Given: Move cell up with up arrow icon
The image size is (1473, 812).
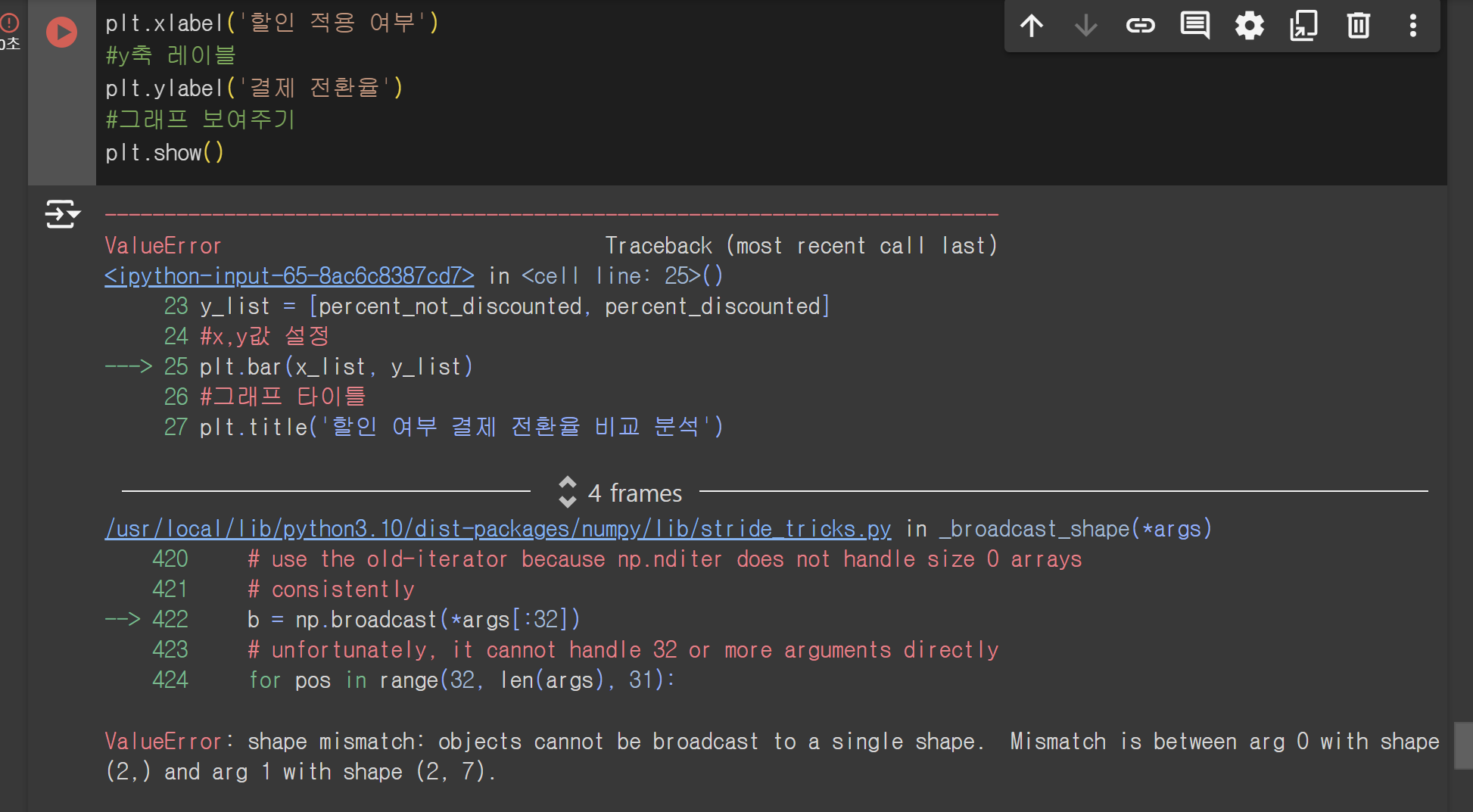Looking at the screenshot, I should 1032,26.
